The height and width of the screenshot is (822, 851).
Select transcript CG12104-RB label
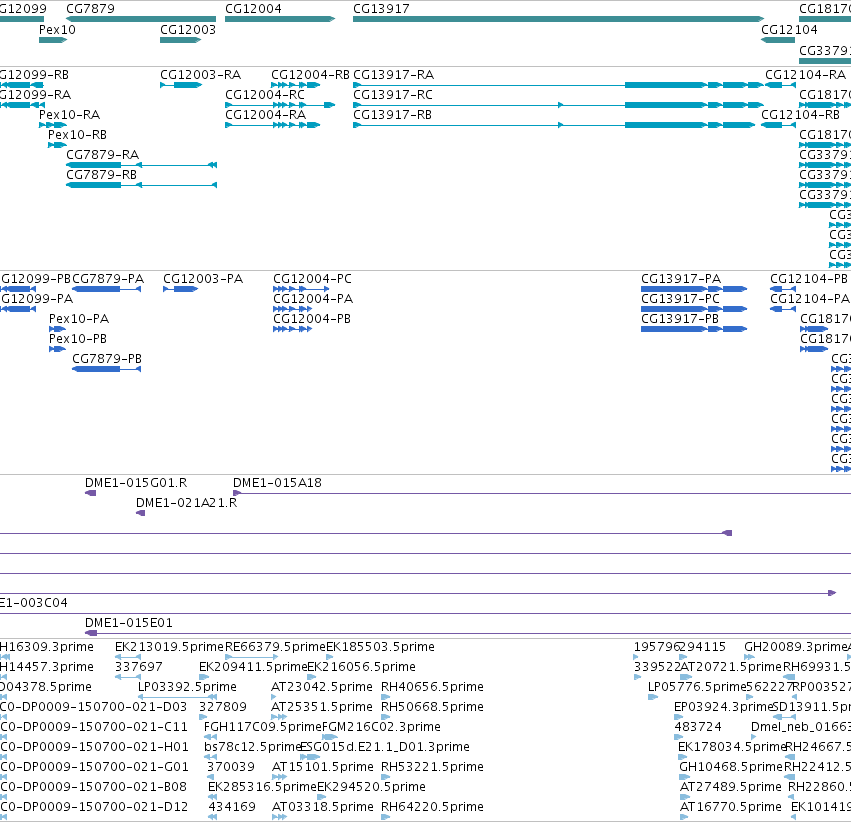click(801, 115)
